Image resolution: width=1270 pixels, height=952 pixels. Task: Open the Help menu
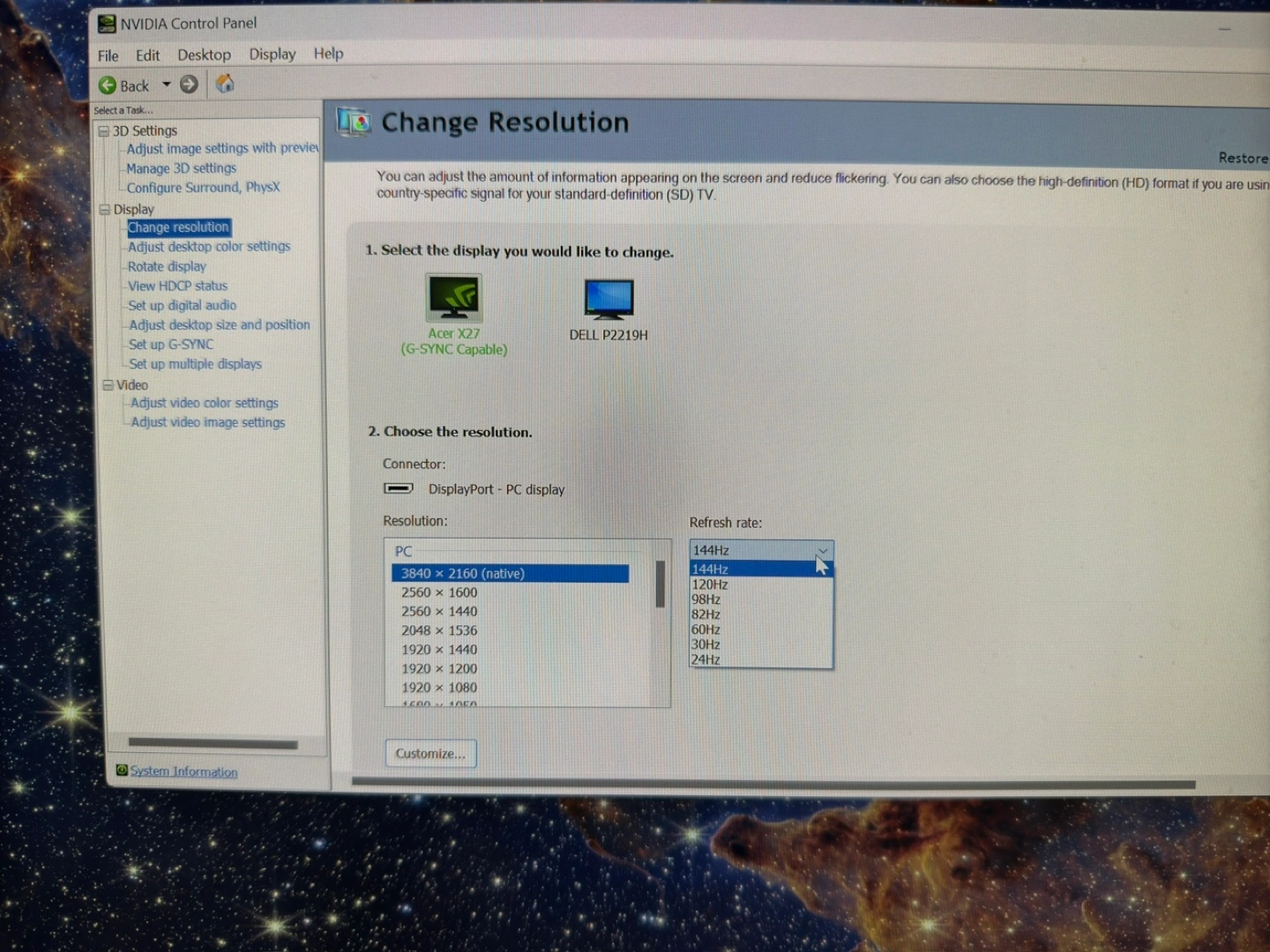(x=328, y=54)
